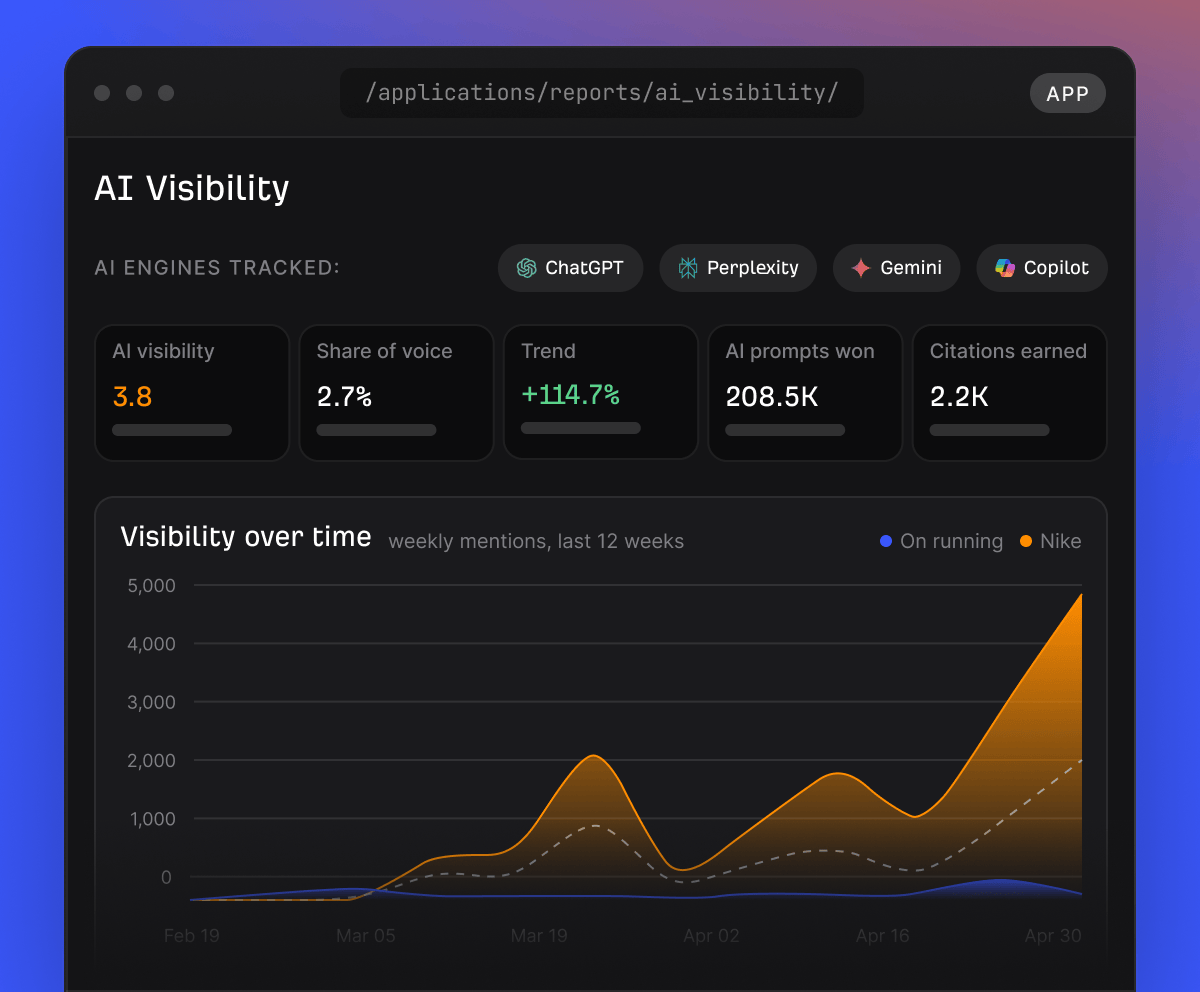
Task: Click the orange Nike legend dot
Action: click(1026, 541)
